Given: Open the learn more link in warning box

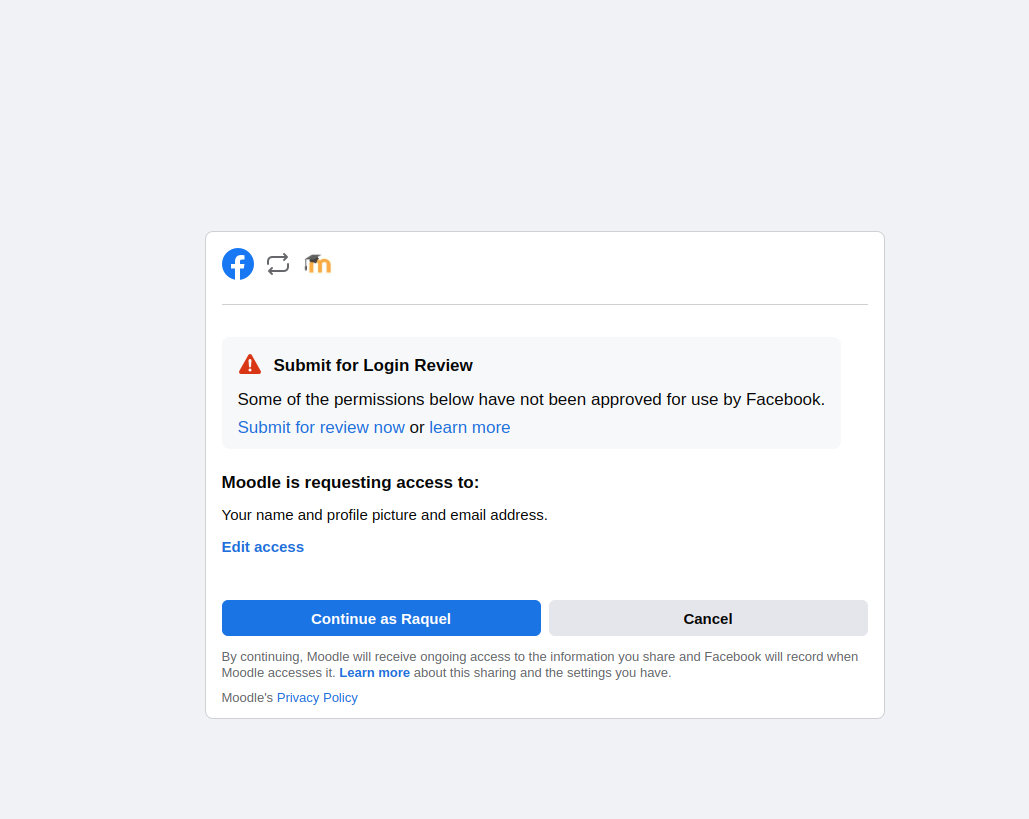Looking at the screenshot, I should (470, 427).
